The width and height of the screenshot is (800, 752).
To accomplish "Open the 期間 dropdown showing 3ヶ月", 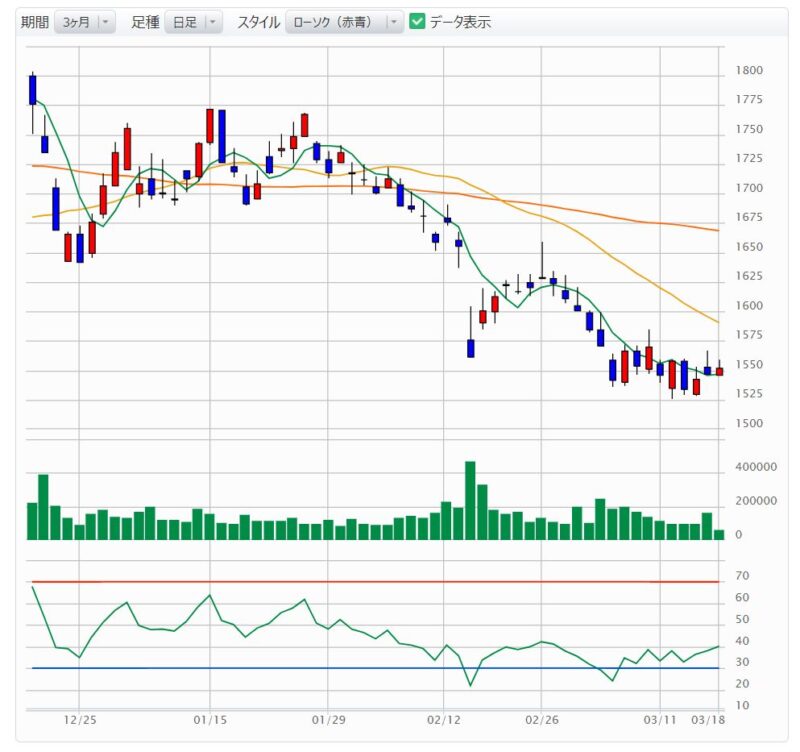I will tap(85, 22).
